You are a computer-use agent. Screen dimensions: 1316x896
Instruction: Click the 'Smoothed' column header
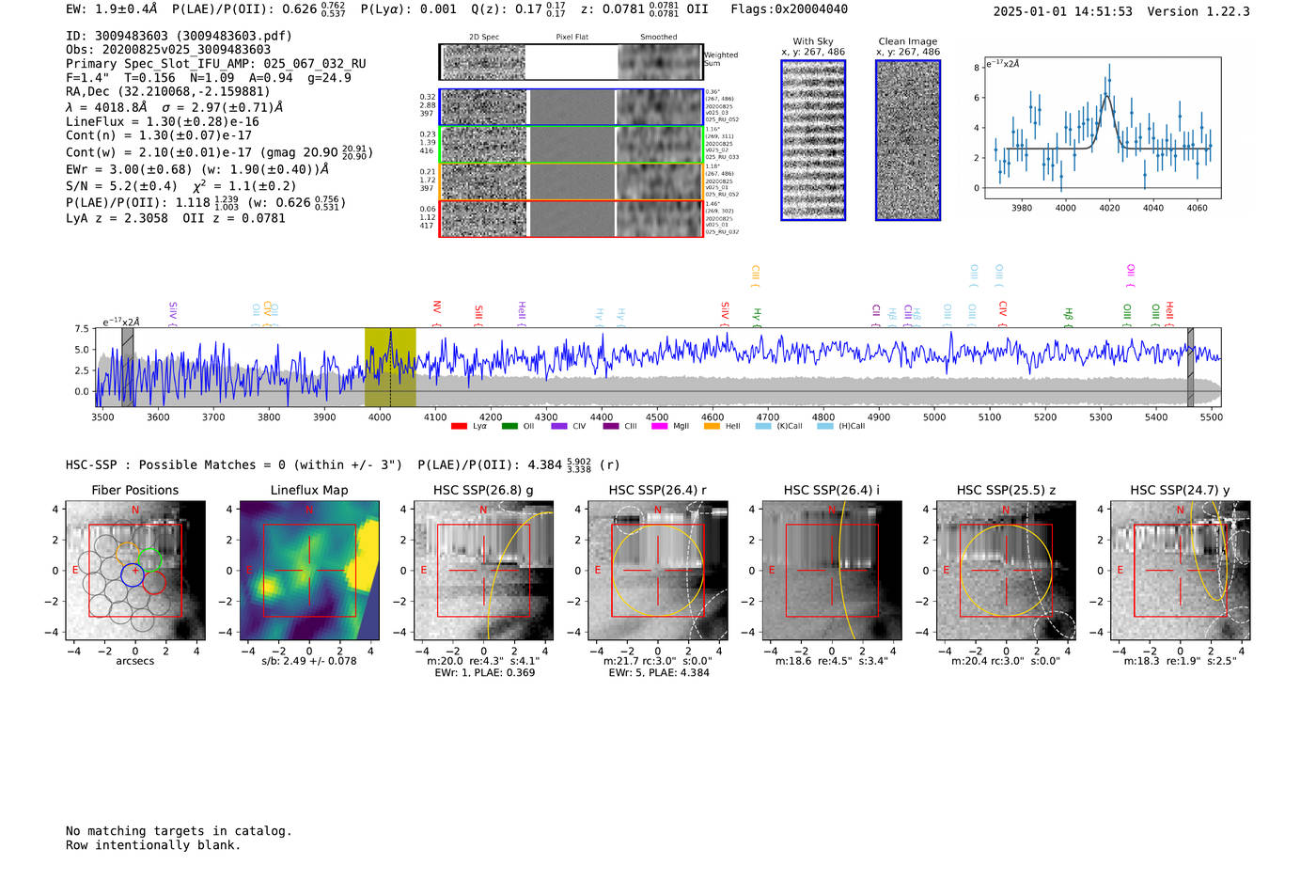pyautogui.click(x=658, y=38)
